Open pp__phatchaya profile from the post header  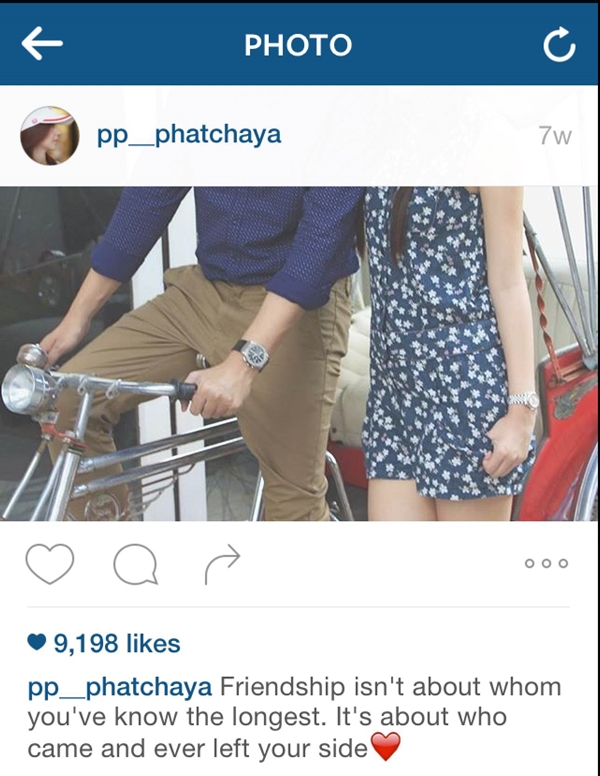[189, 134]
